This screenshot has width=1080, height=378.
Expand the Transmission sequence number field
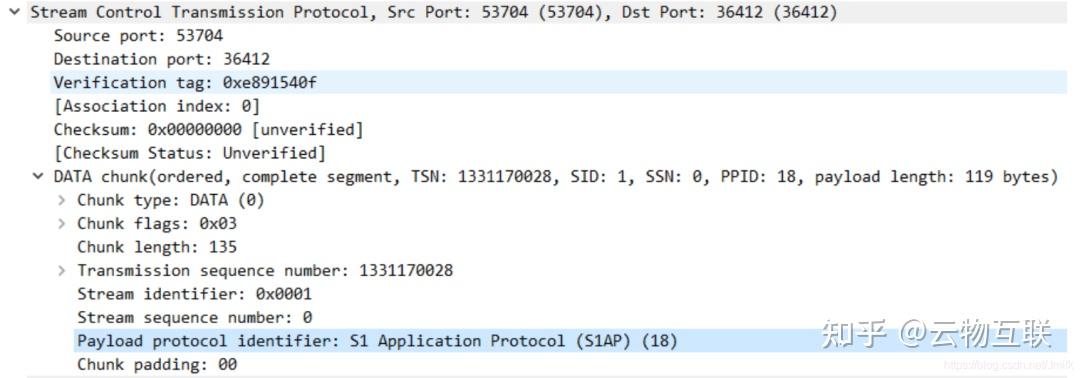62,271
